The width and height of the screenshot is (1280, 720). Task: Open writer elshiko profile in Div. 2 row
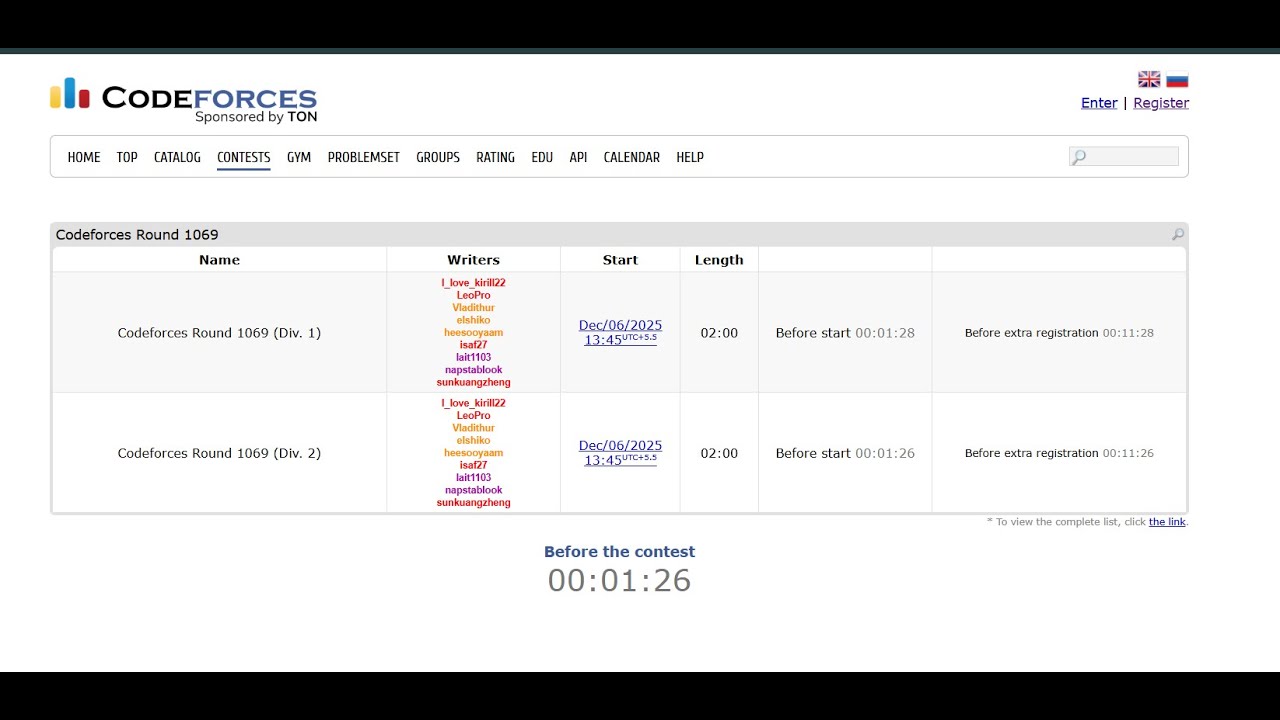point(473,440)
